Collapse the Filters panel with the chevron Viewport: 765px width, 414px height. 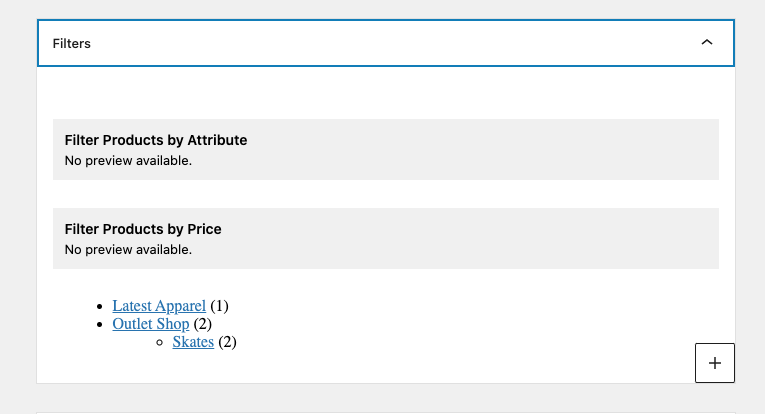[x=706, y=42]
